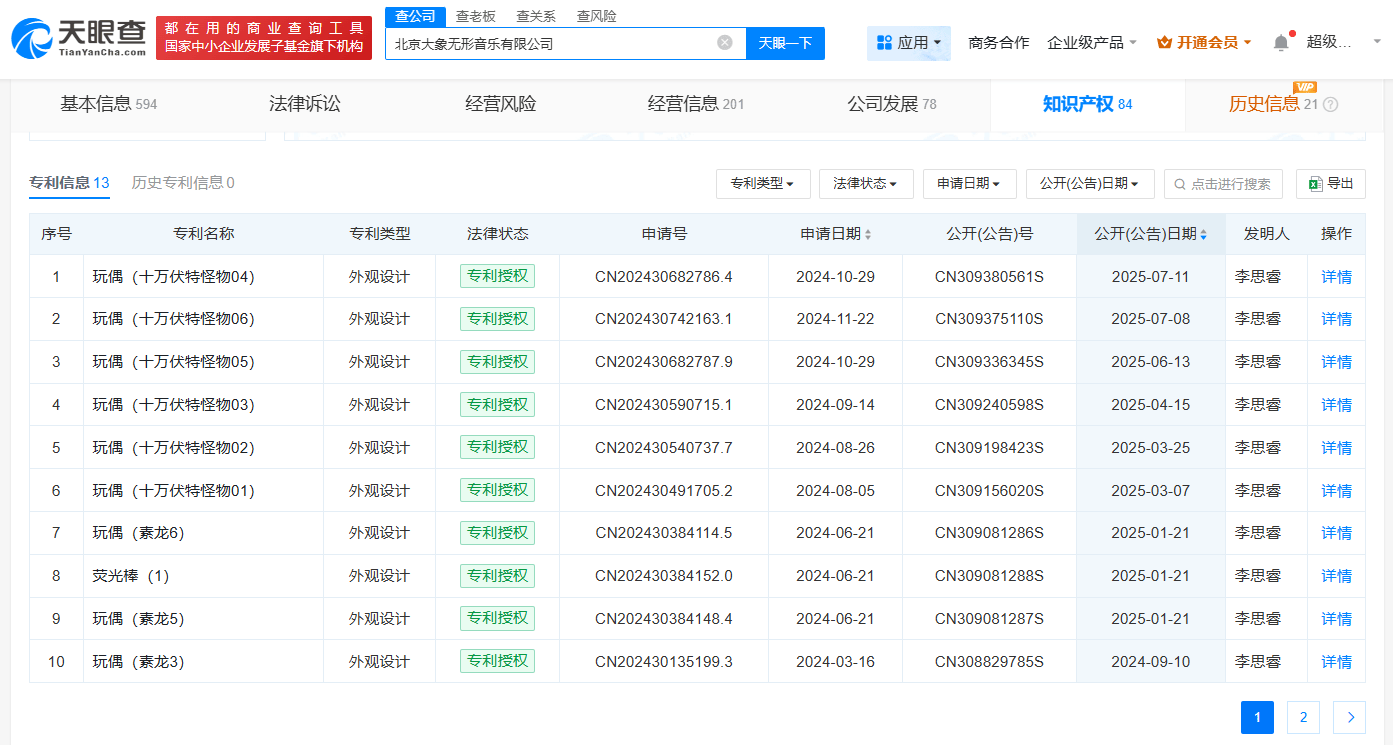Open the 开通会员 membership menu
Screen dimensions: 1393x745
1205,43
